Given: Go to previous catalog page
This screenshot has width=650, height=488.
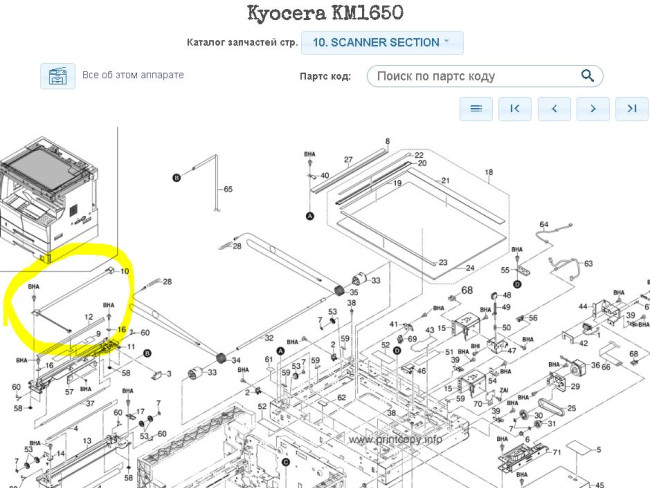Looking at the screenshot, I should coord(554,109).
